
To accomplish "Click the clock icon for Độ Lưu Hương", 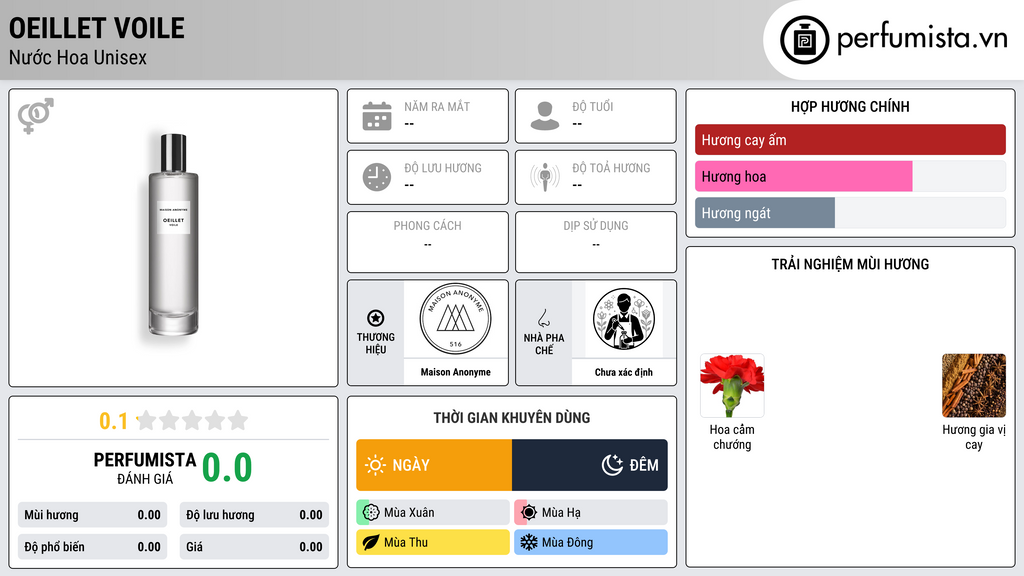I will tap(377, 177).
